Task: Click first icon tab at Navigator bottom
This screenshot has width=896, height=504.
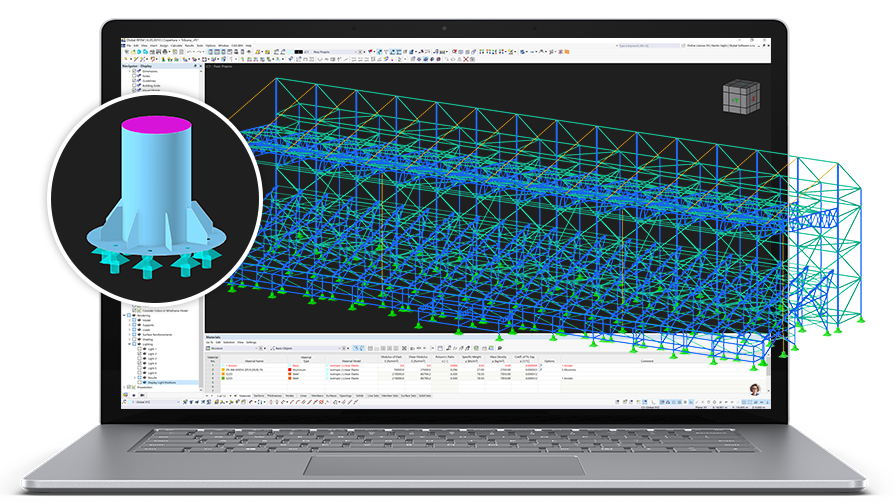Action: (125, 395)
